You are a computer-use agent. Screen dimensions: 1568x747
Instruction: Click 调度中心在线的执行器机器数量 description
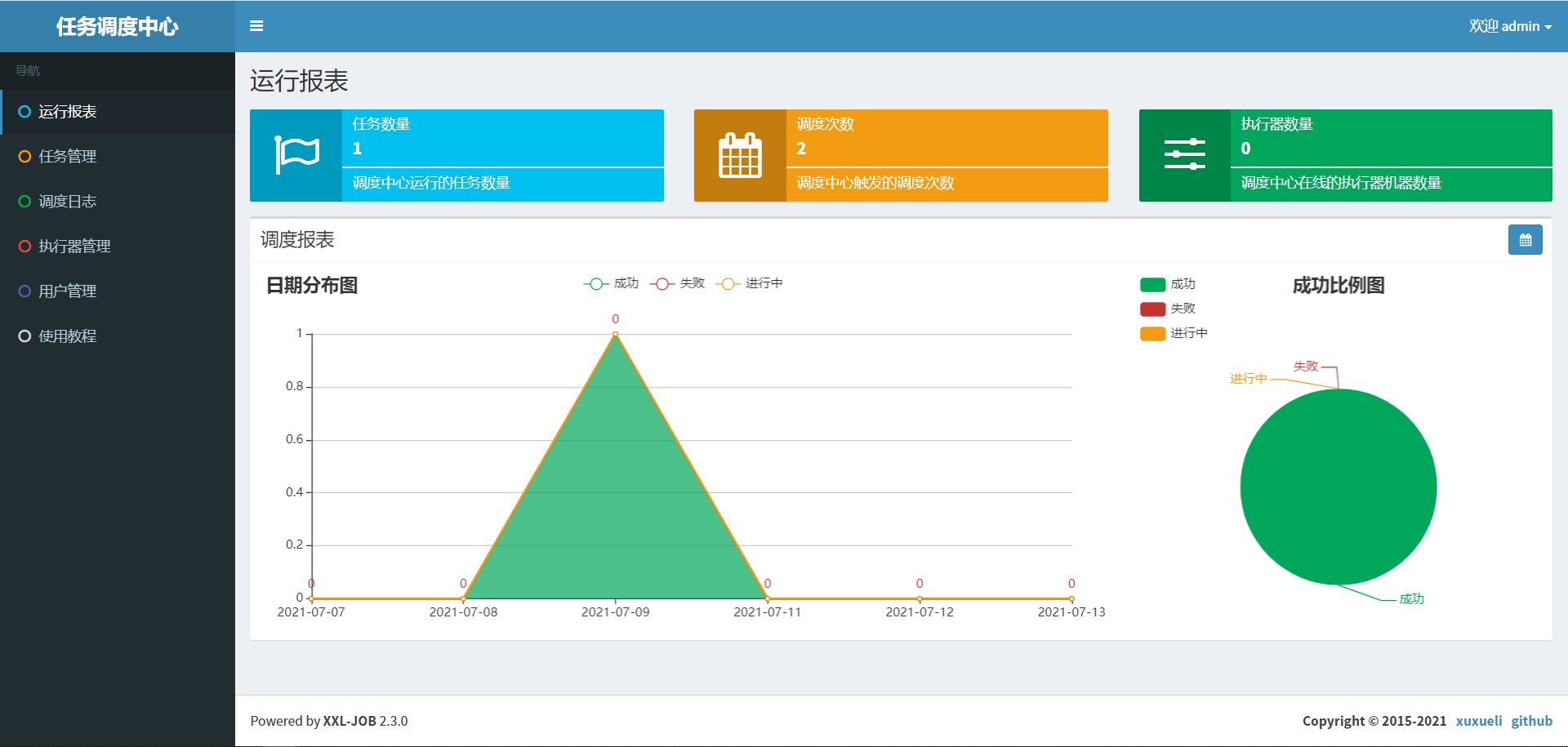pos(1341,183)
